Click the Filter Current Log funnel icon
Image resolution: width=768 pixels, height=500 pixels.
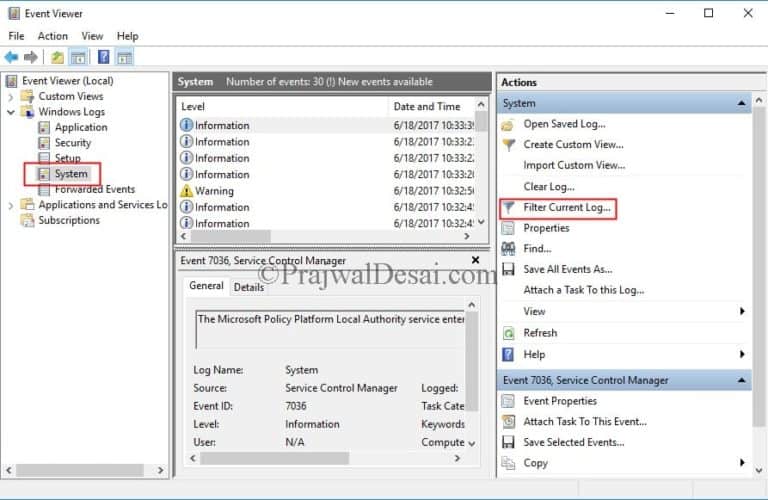pos(509,208)
